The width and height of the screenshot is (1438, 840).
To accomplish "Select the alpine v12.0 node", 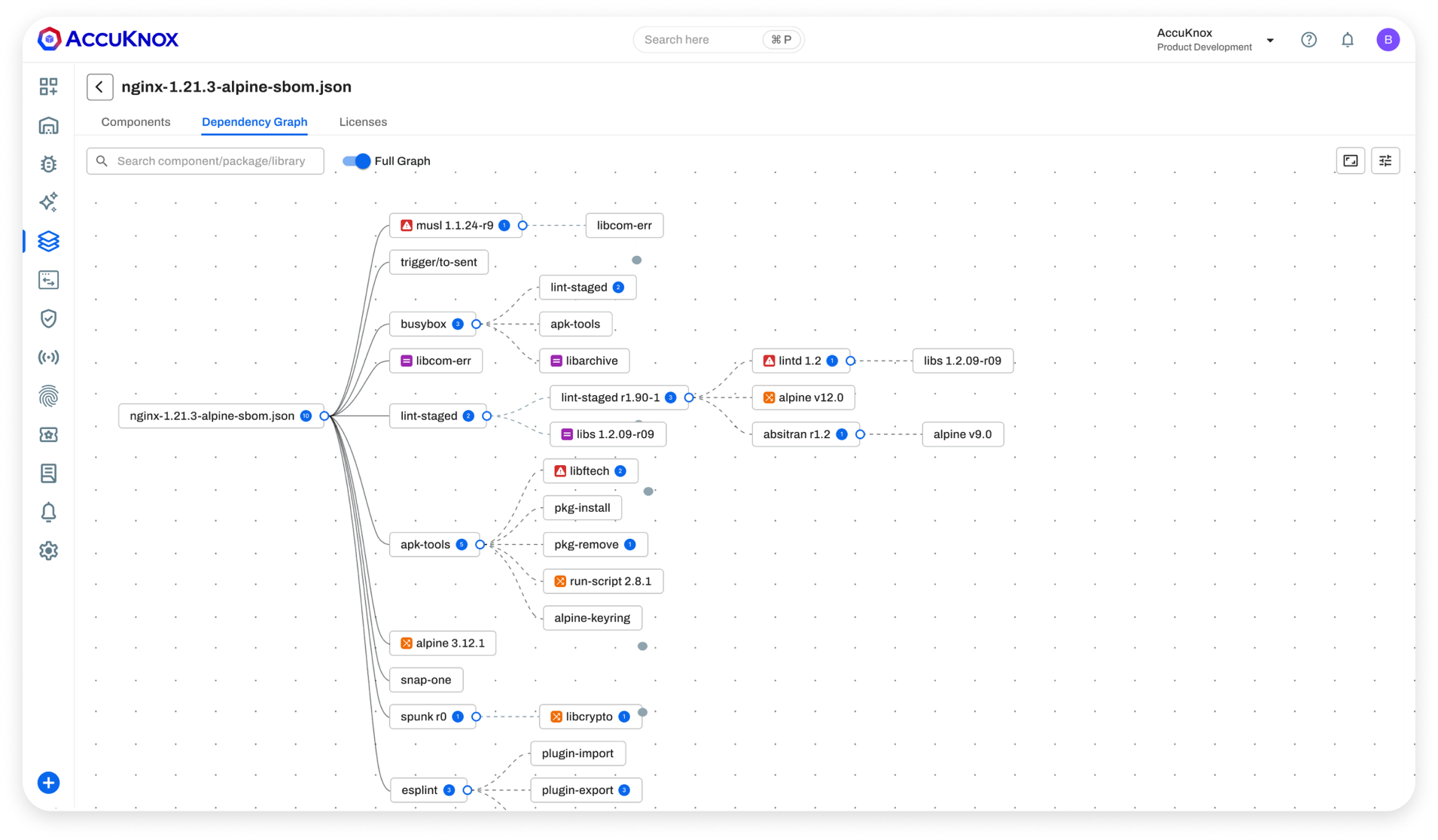I will (x=803, y=398).
